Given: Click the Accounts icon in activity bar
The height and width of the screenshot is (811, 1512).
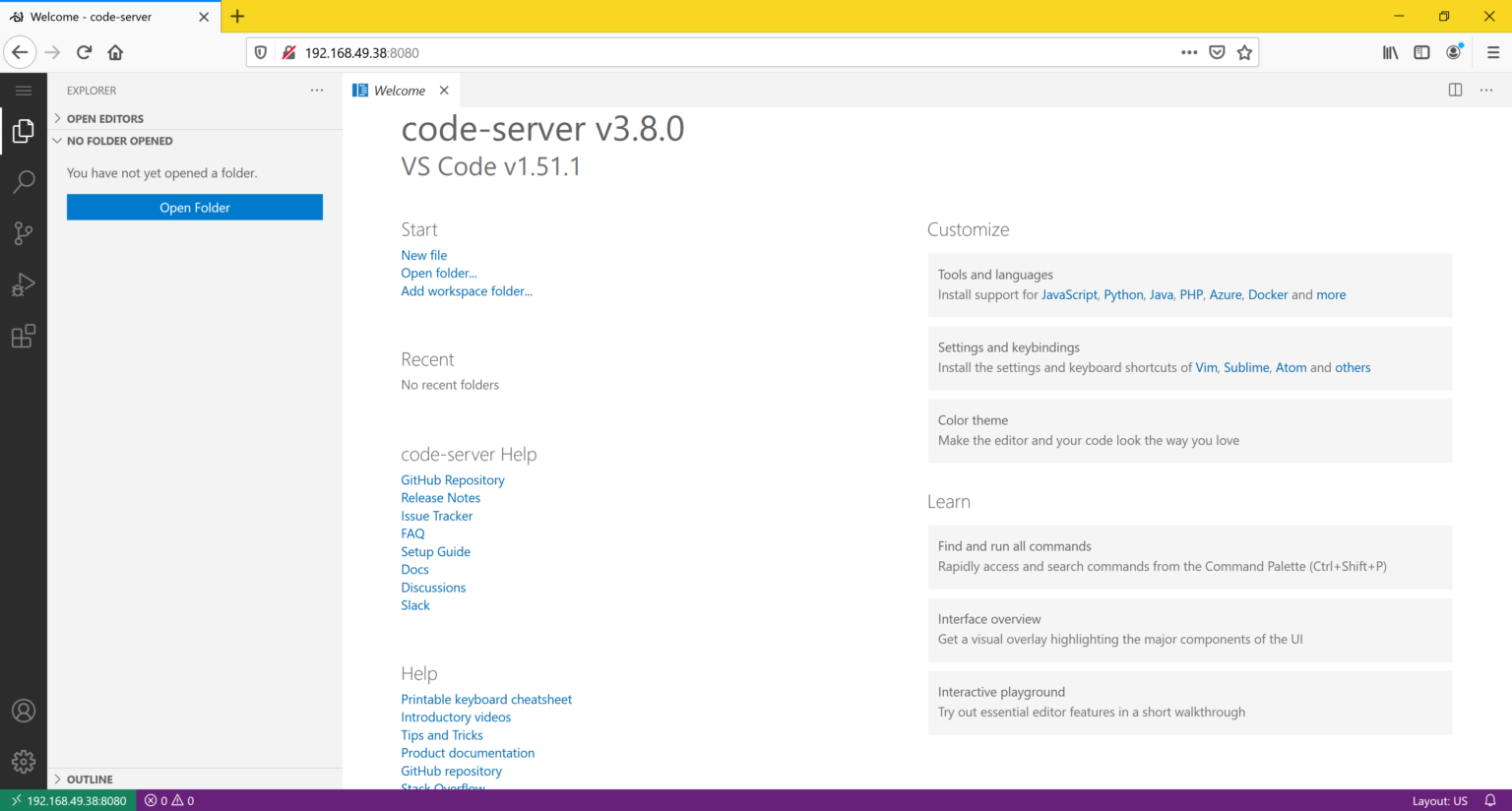Looking at the screenshot, I should point(24,710).
